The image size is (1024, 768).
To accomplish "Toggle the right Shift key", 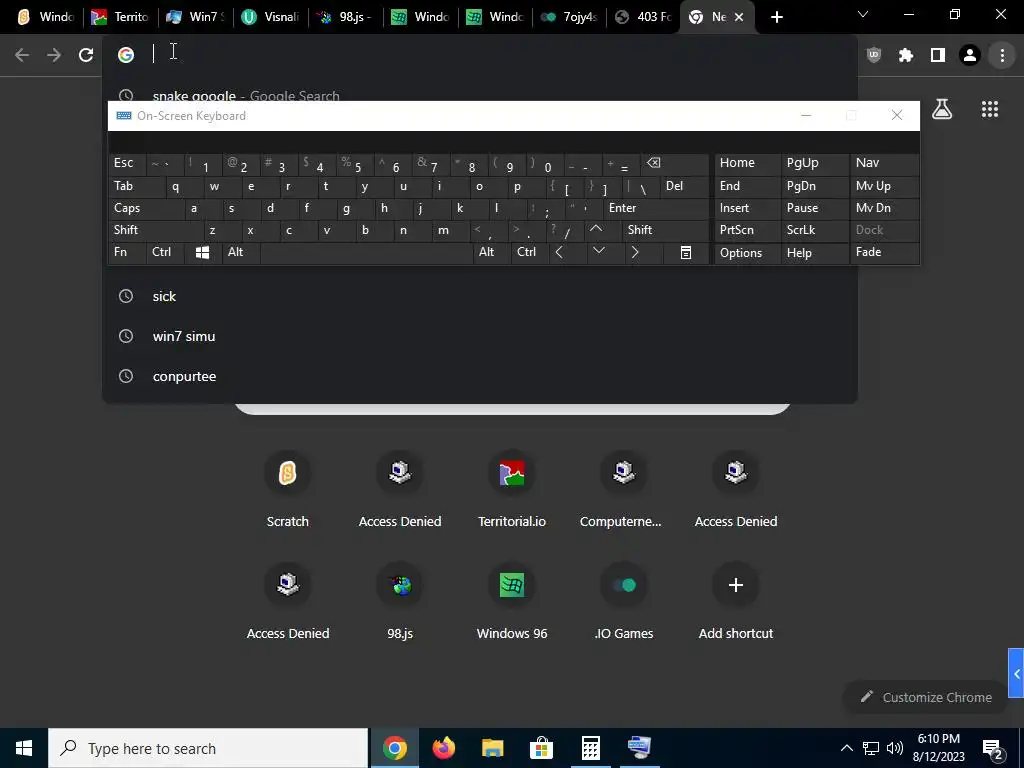I will pos(665,230).
